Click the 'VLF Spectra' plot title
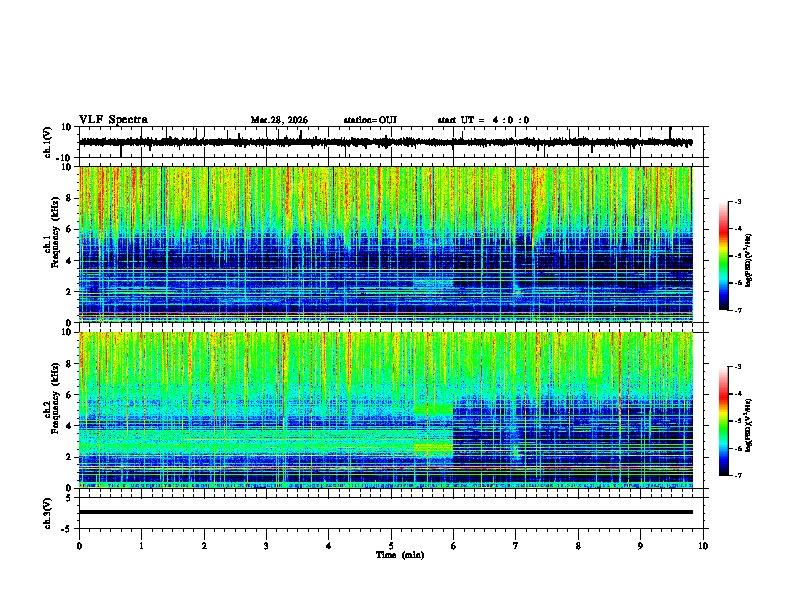 coord(113,120)
